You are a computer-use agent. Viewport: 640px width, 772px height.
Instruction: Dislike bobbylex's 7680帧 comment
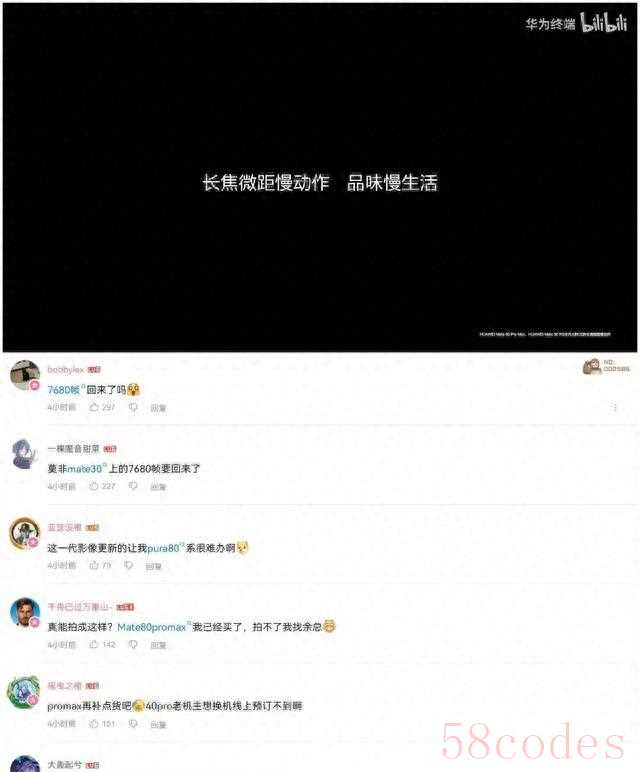click(133, 408)
